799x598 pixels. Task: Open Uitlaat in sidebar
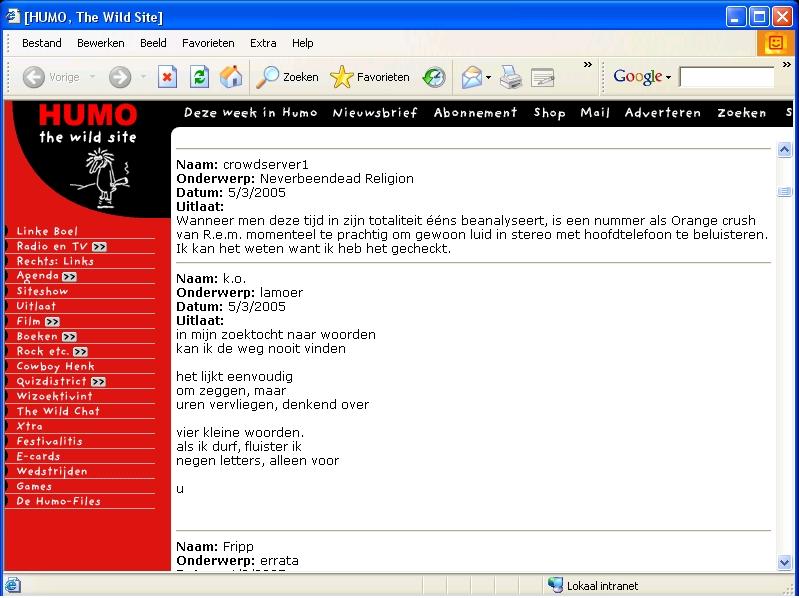tap(36, 307)
